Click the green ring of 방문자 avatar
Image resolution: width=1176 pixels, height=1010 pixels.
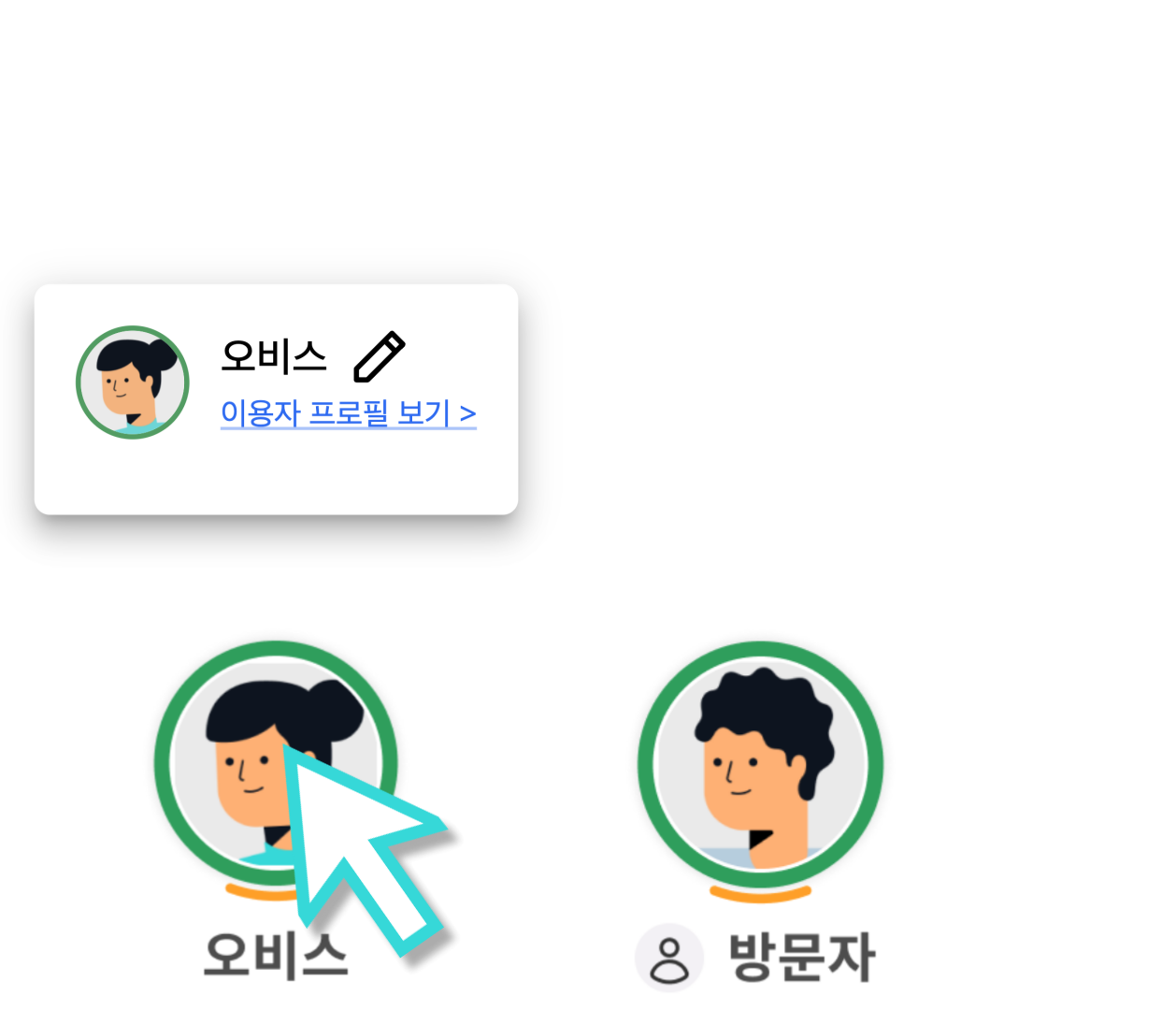coord(646,764)
